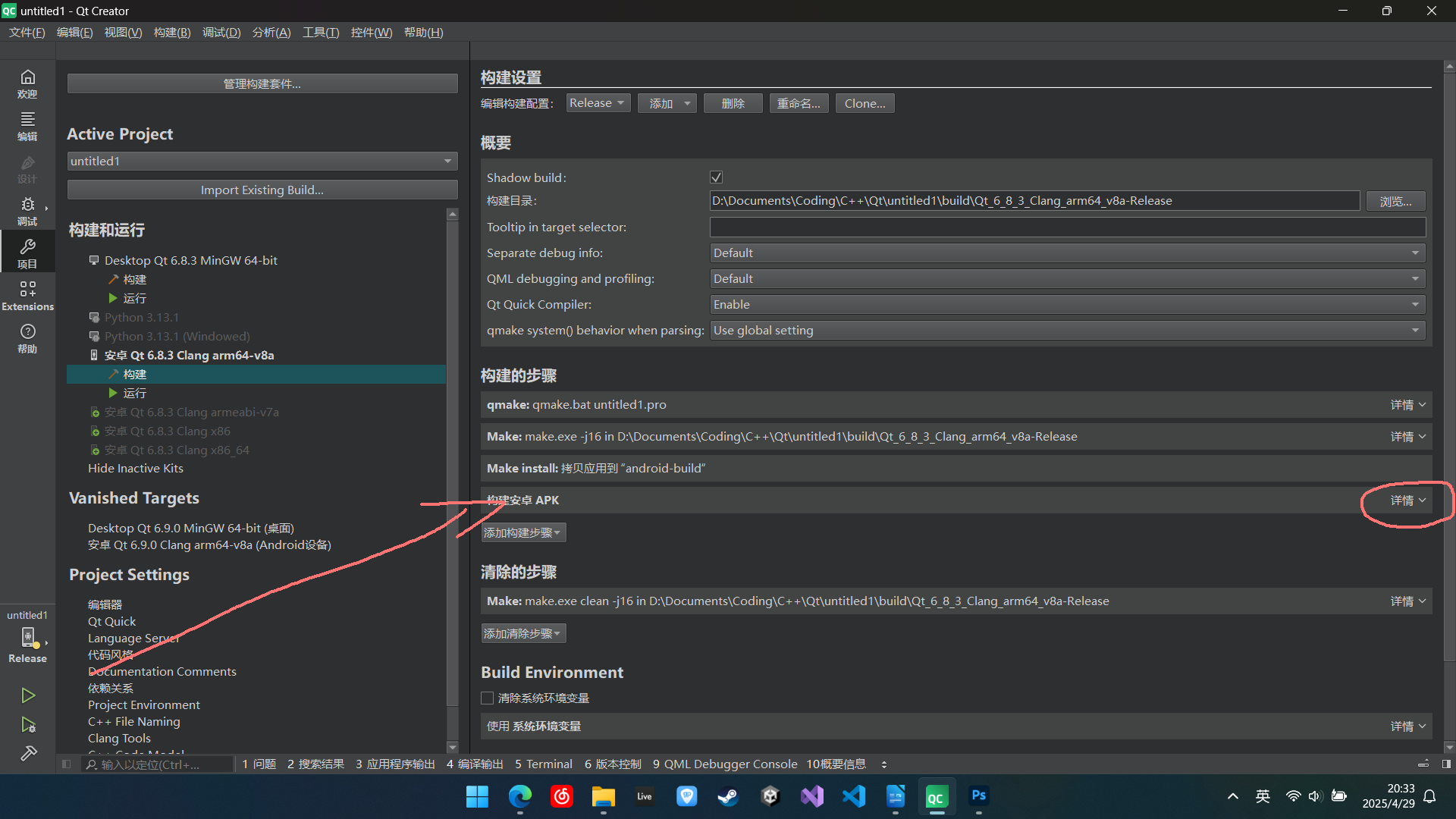Expand details for the Build Android APK step

pyautogui.click(x=1407, y=500)
